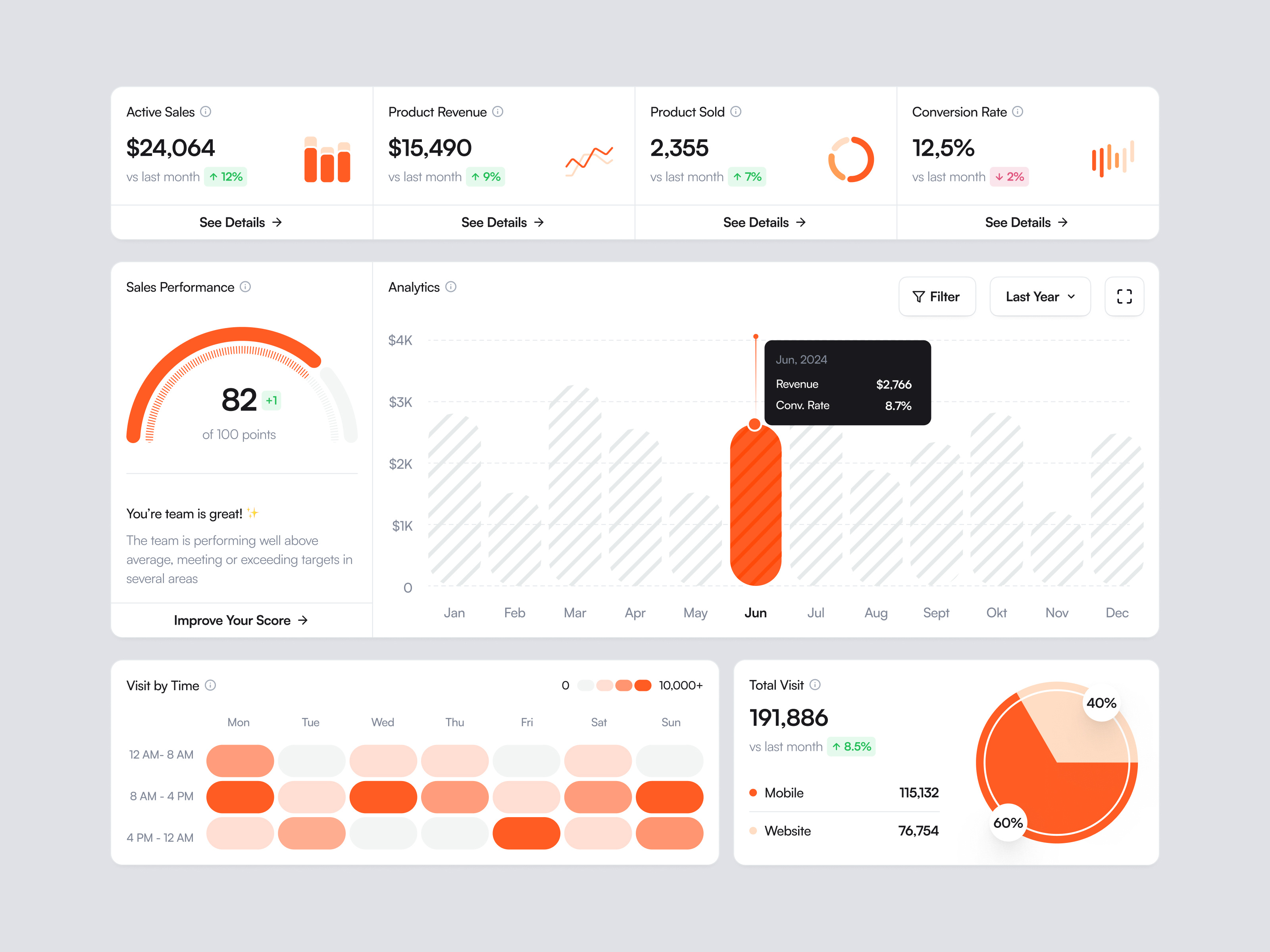
Task: Click See Details under Active Sales
Action: click(x=241, y=222)
